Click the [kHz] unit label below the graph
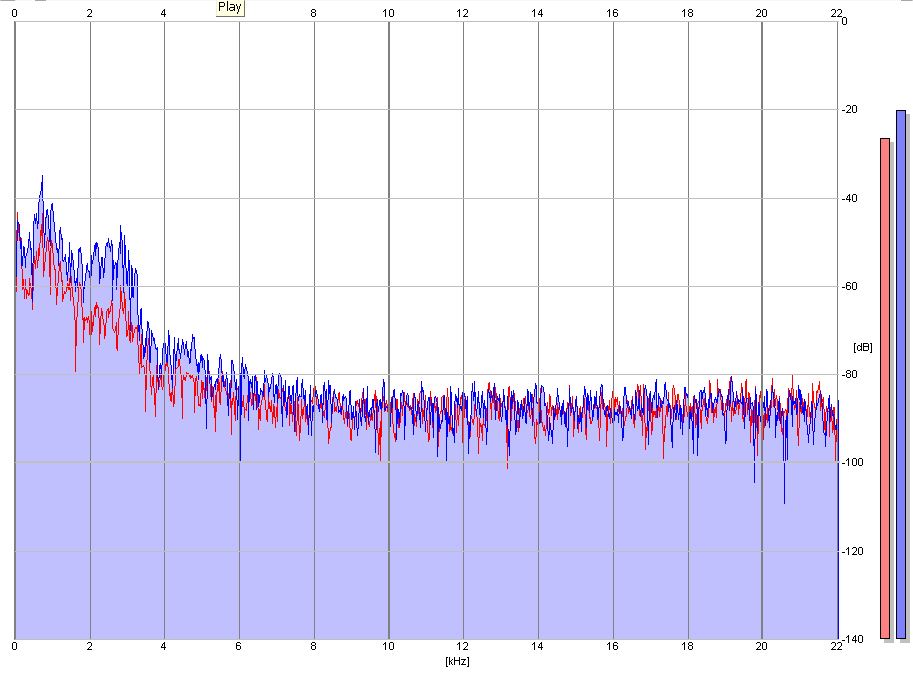 [x=457, y=661]
